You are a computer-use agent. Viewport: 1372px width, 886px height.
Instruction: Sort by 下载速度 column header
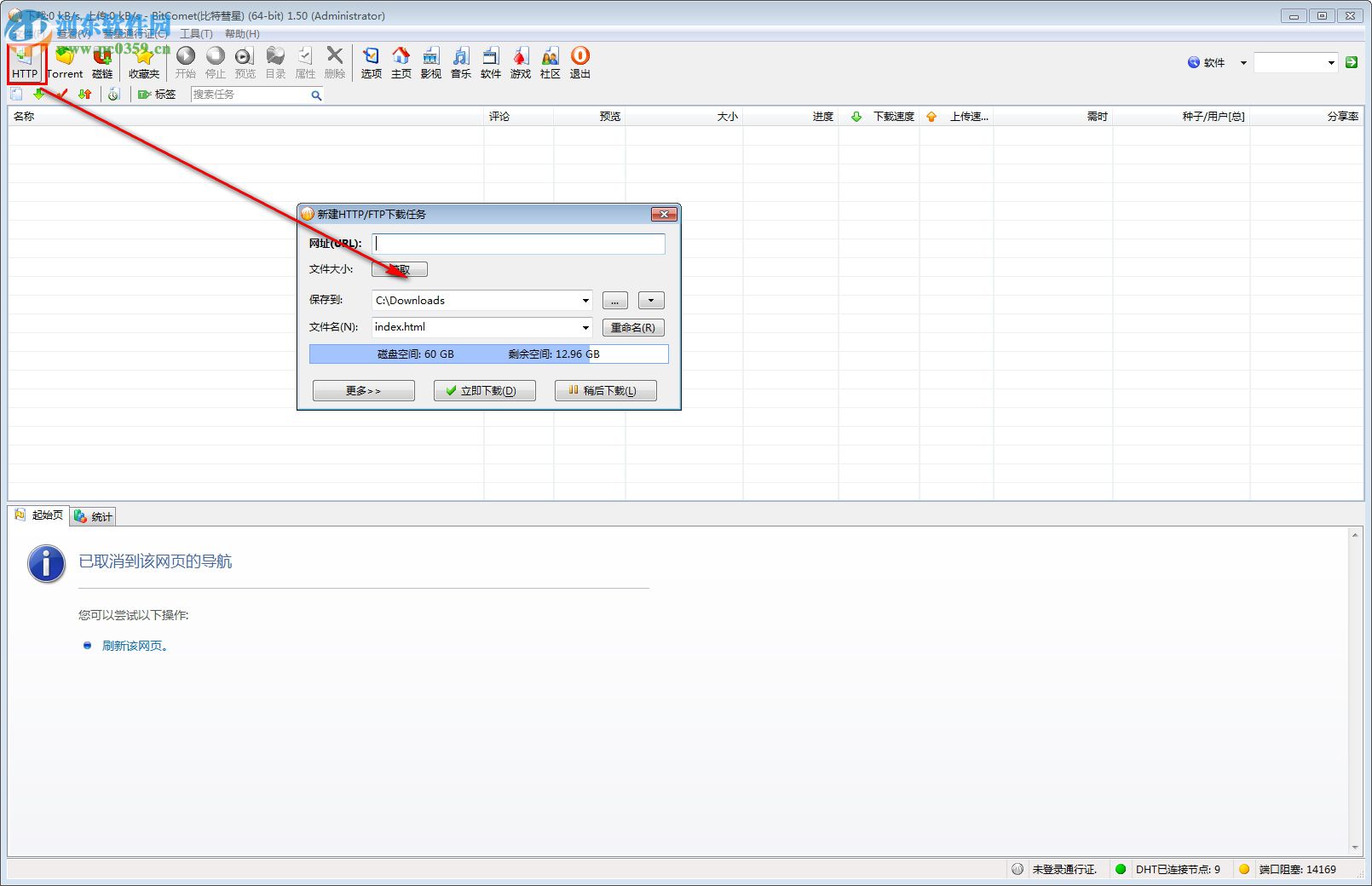click(x=879, y=117)
